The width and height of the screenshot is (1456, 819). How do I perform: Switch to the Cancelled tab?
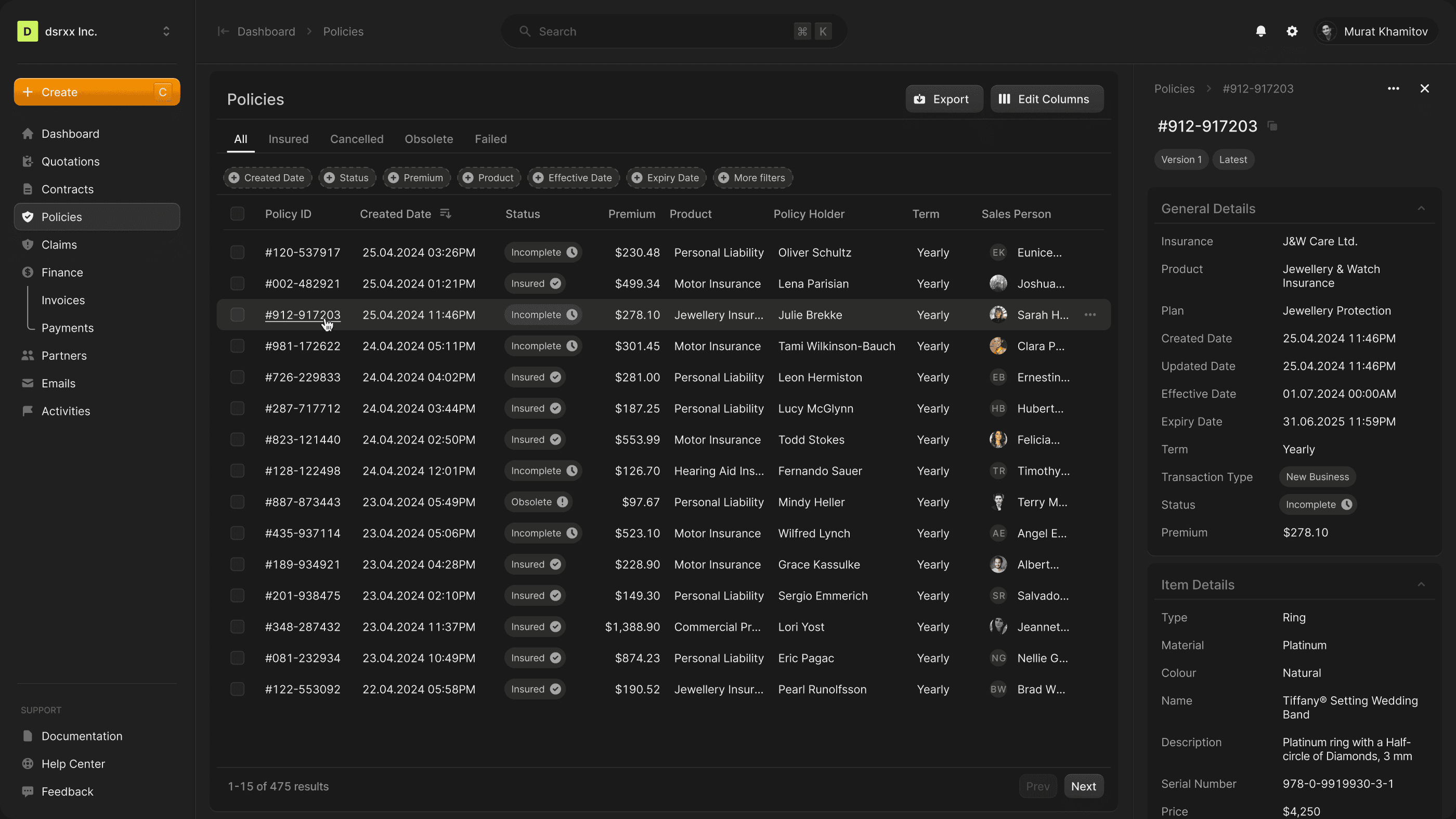[357, 139]
